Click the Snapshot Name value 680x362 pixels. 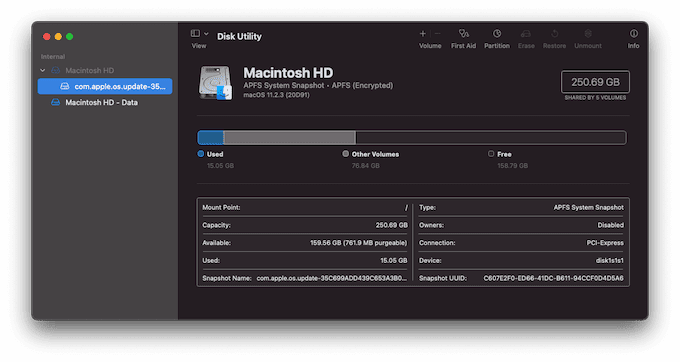coord(332,278)
